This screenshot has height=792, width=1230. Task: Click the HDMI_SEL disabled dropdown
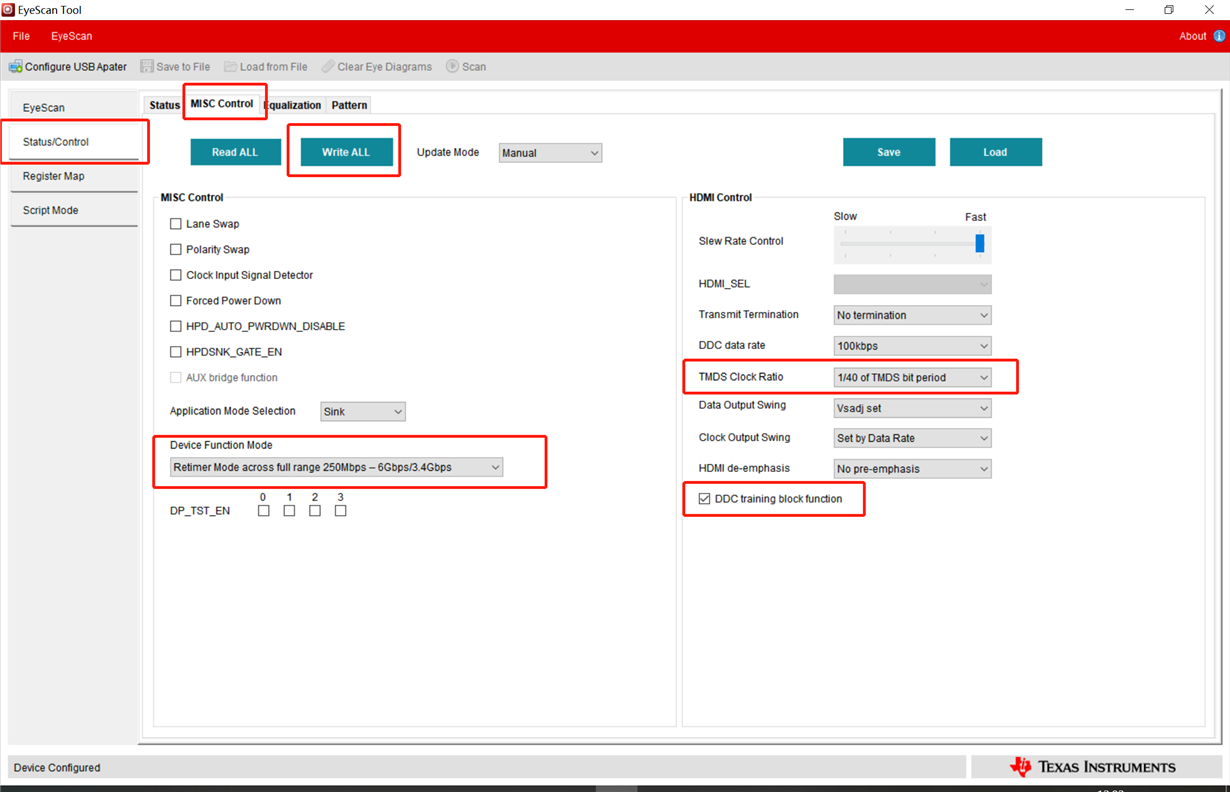[x=912, y=285]
